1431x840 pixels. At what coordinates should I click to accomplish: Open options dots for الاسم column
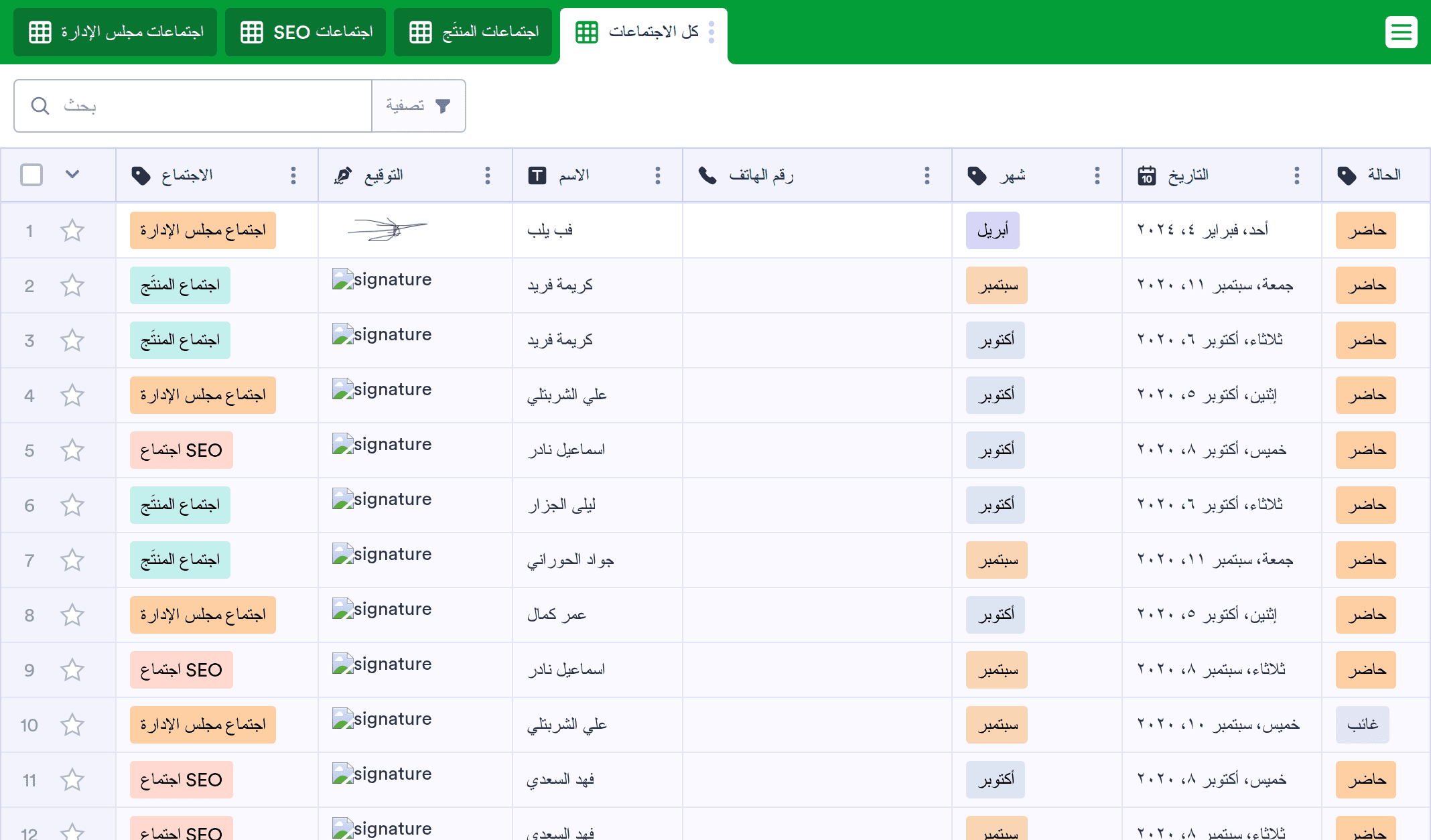(x=657, y=176)
